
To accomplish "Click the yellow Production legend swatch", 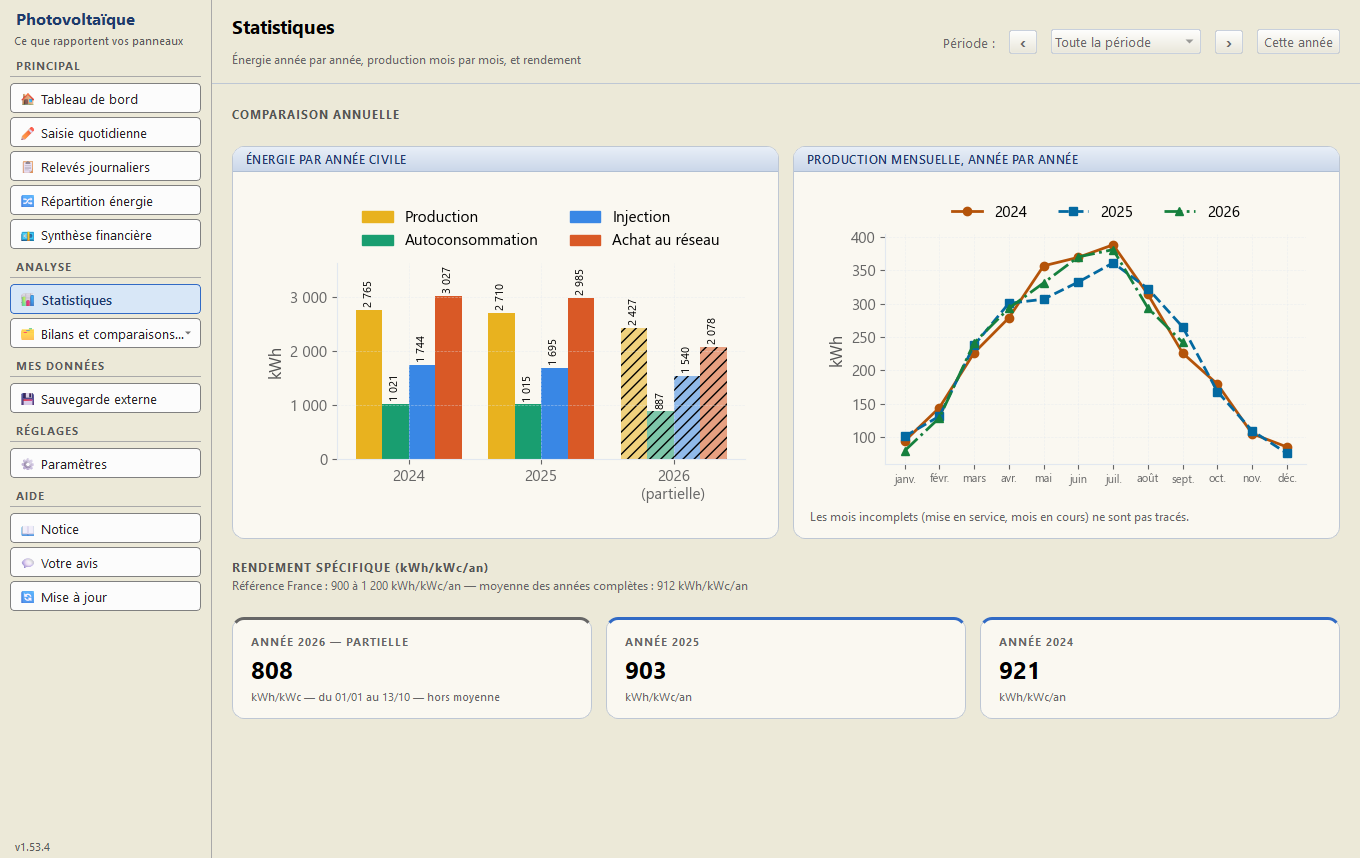I will tap(378, 217).
